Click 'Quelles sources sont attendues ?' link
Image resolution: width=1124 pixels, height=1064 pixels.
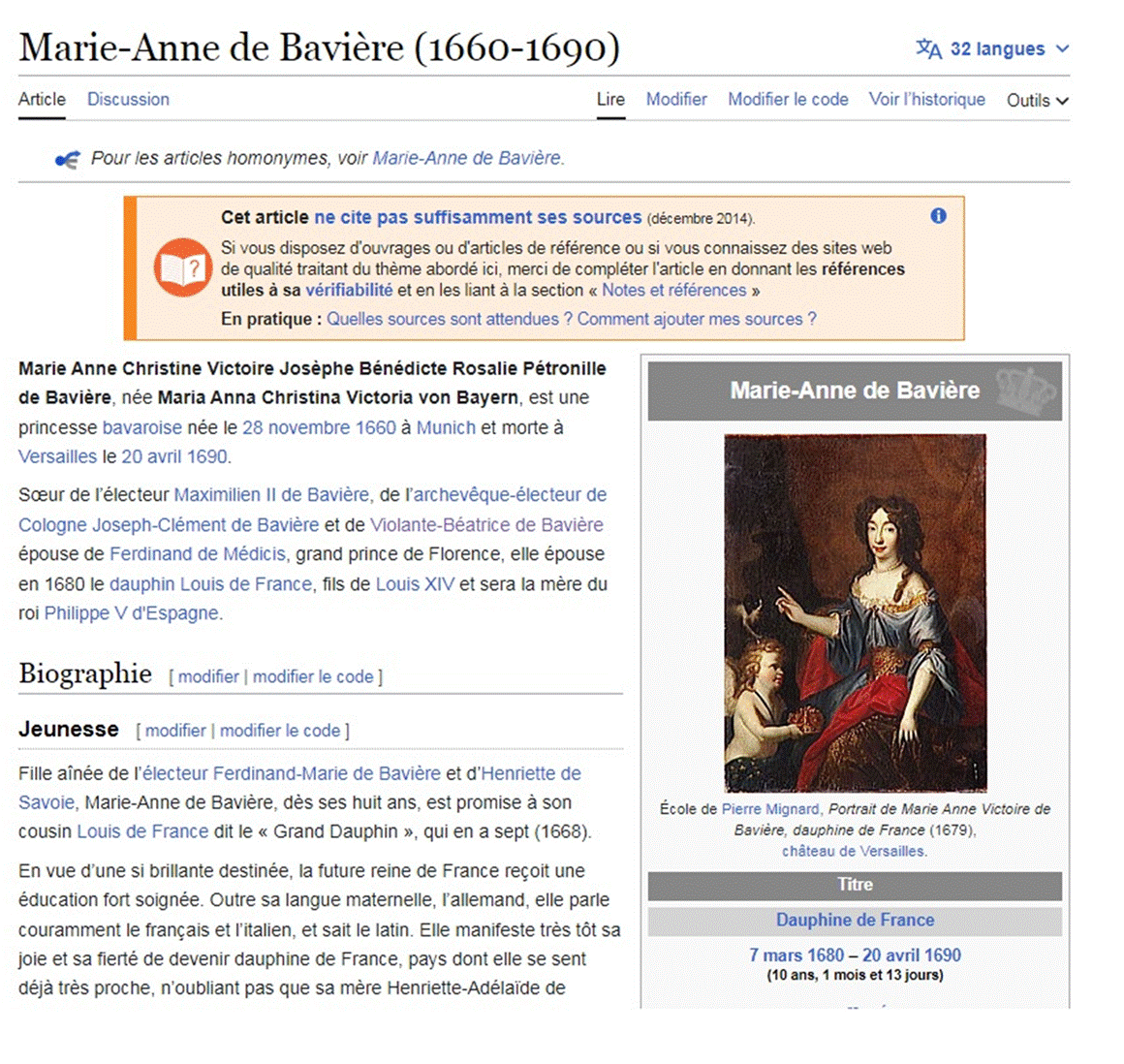450,319
